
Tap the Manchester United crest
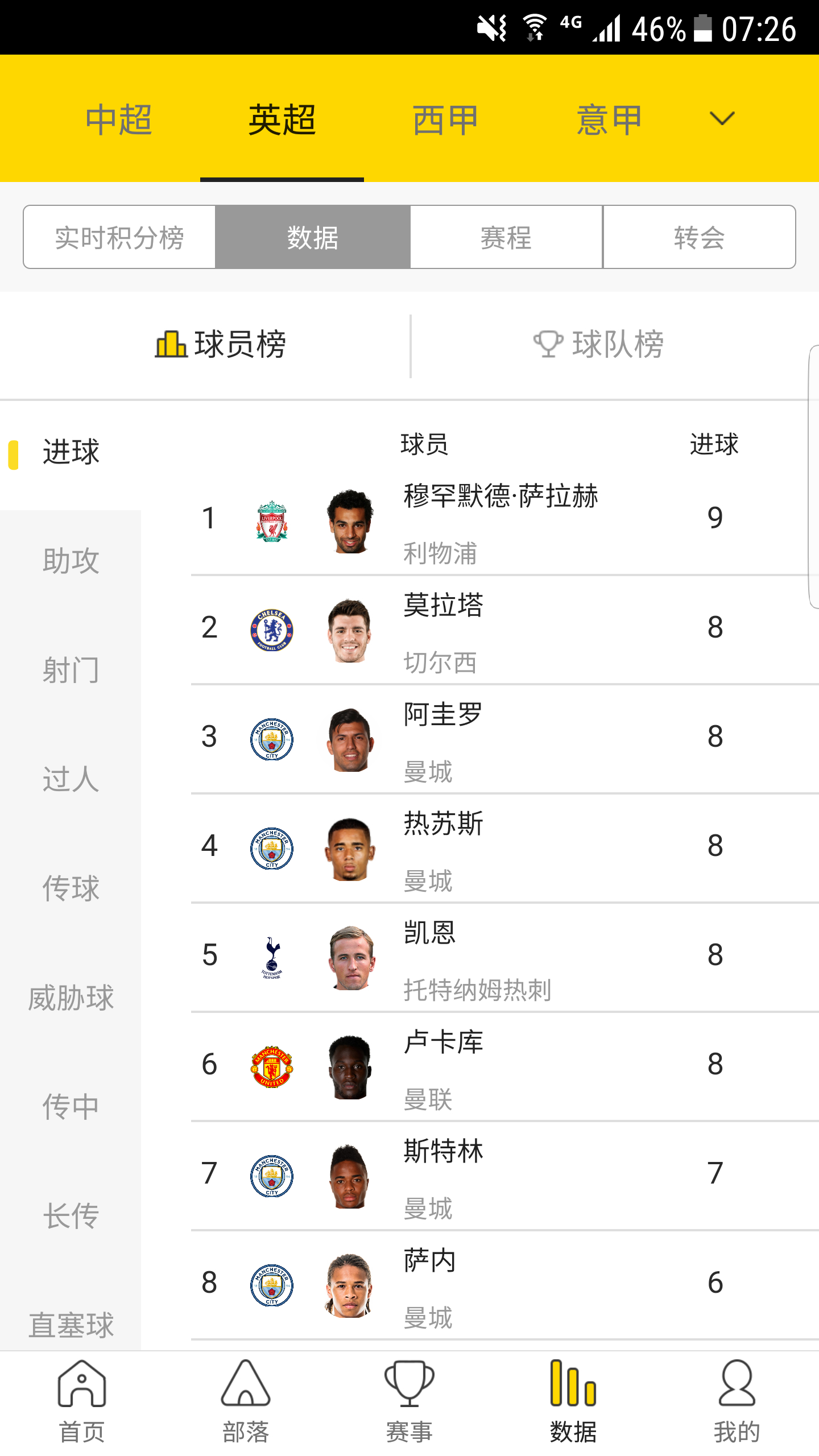coord(272,1067)
